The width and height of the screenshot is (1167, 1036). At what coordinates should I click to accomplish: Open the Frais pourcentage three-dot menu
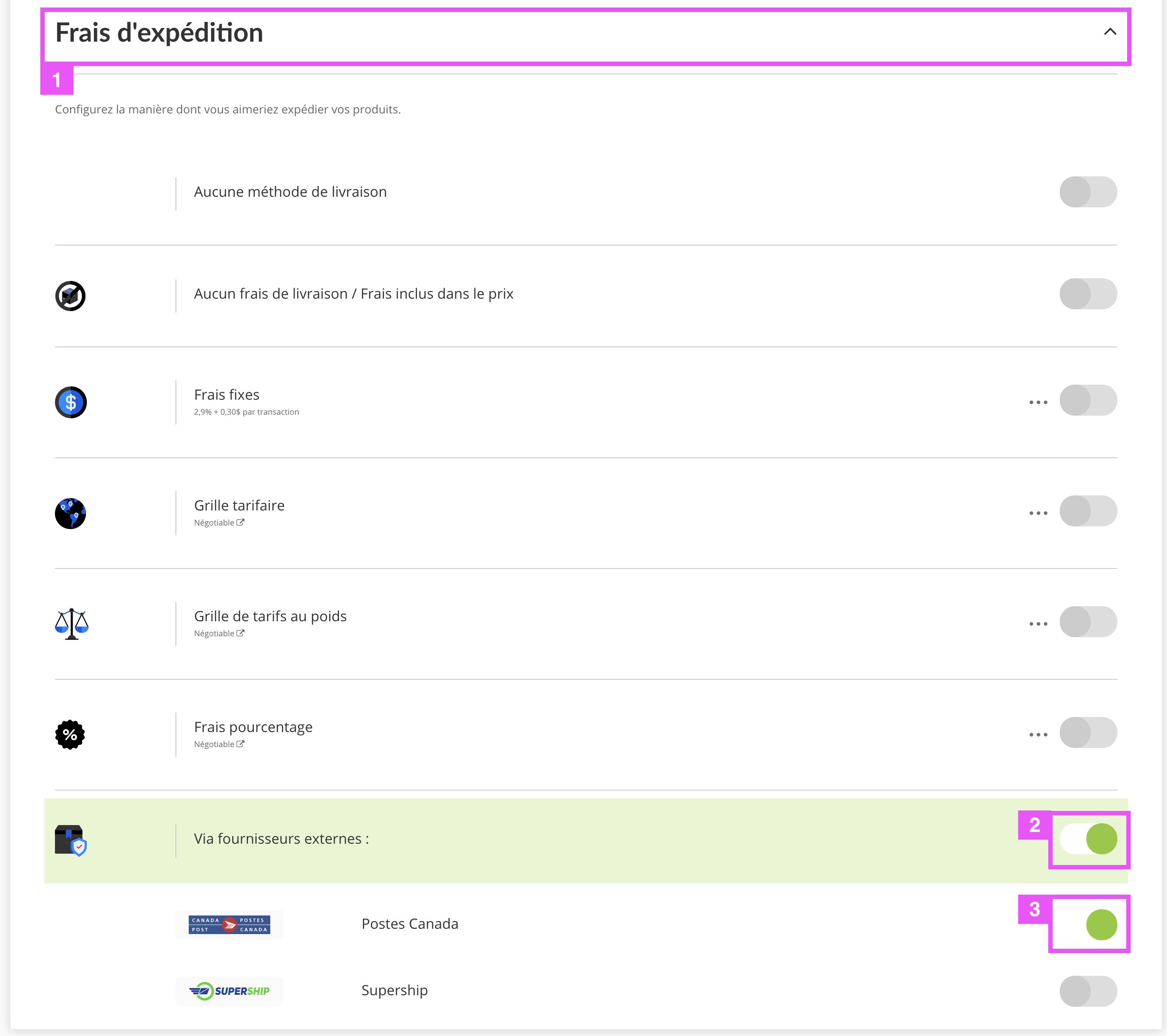click(x=1038, y=734)
